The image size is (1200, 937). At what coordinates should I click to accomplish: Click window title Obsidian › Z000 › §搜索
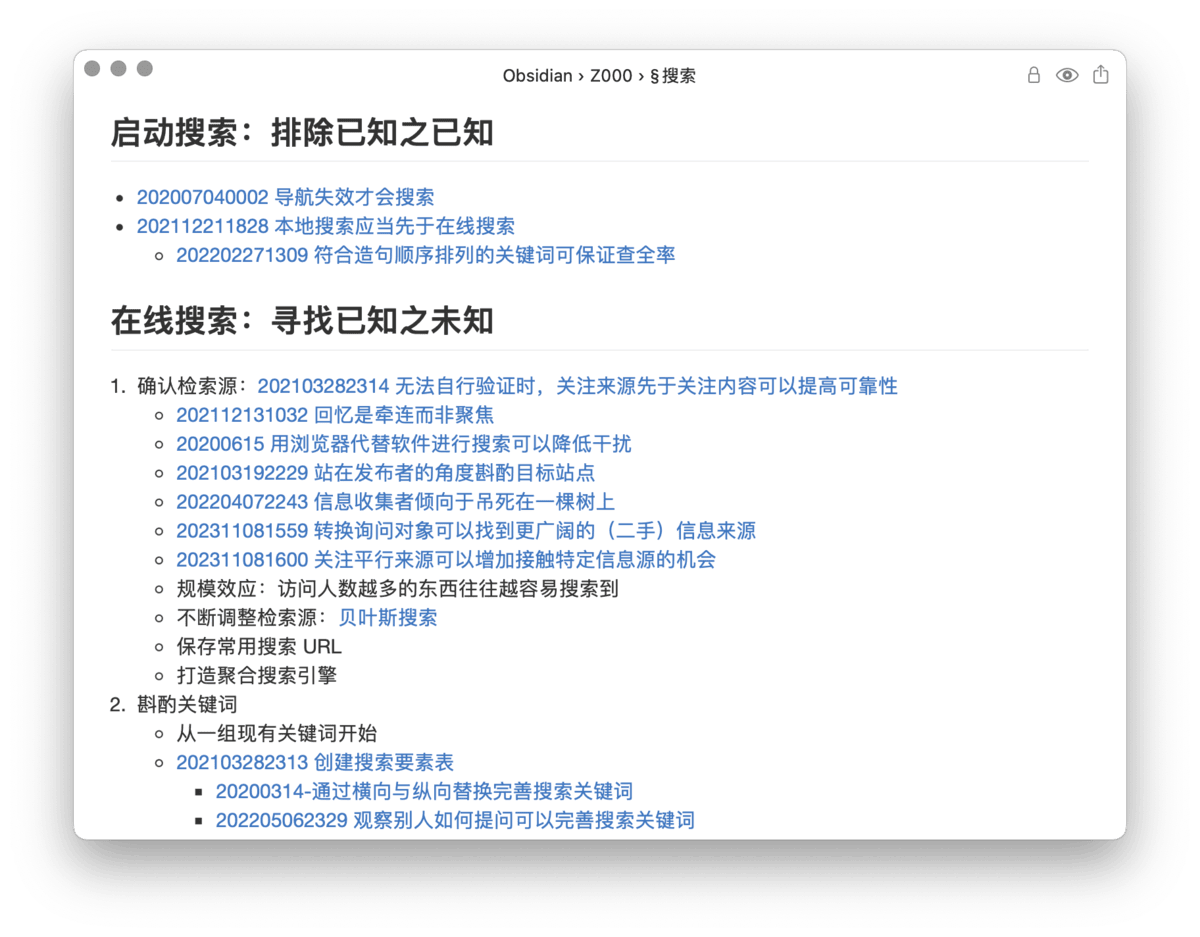tap(599, 76)
